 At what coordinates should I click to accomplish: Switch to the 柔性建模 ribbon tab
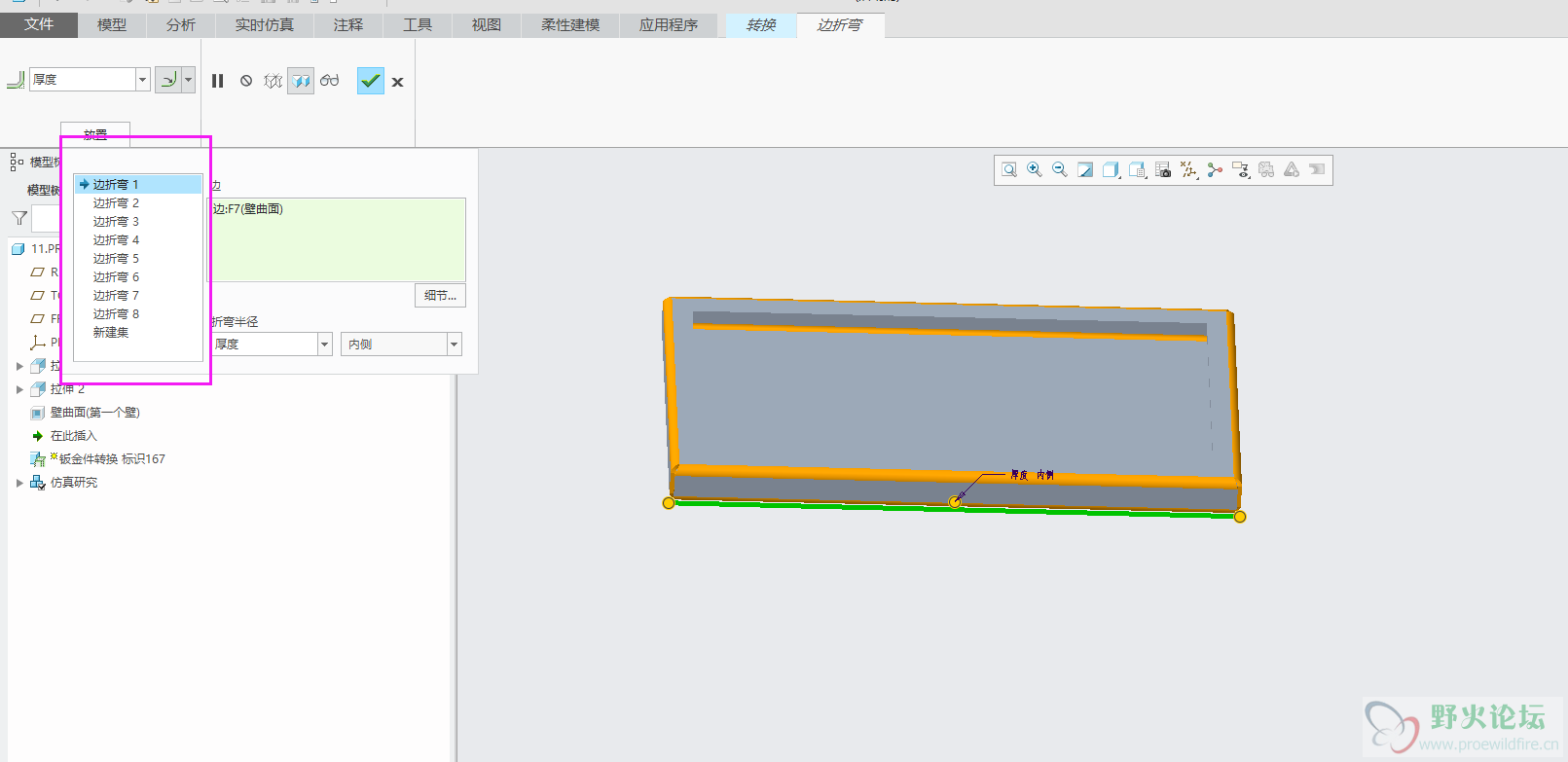point(570,25)
